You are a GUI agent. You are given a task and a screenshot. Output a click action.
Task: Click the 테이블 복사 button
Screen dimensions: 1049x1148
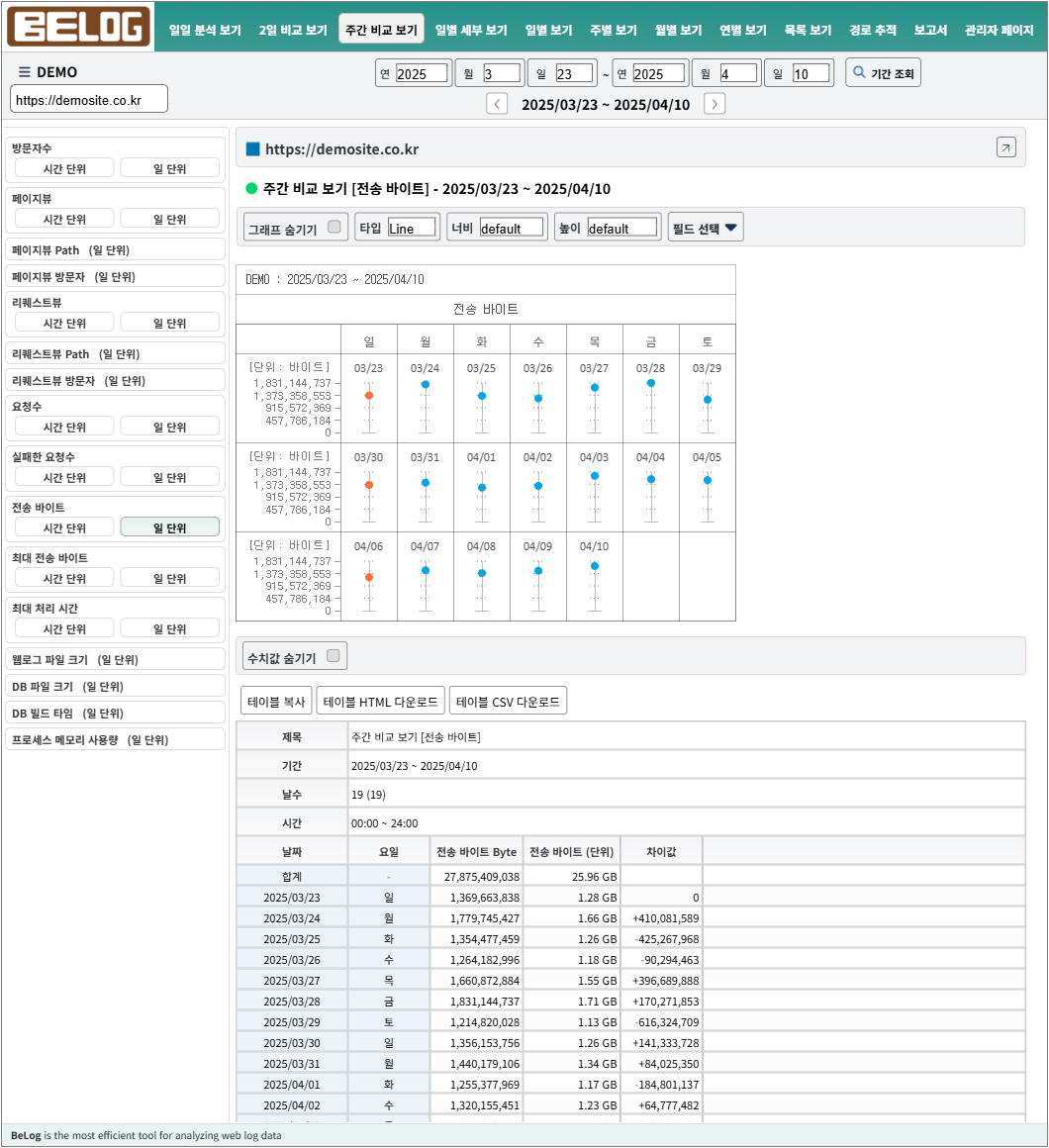pyautogui.click(x=276, y=702)
